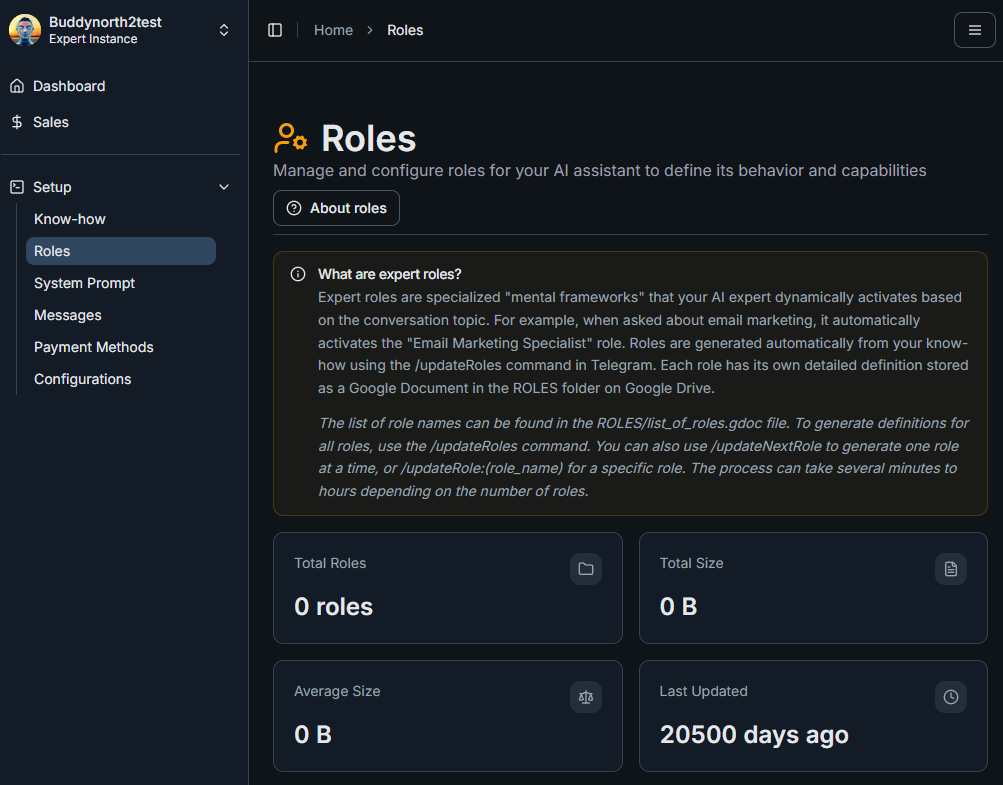
Task: Click the Buddynorth2test avatar thumbnail
Action: coord(24,29)
